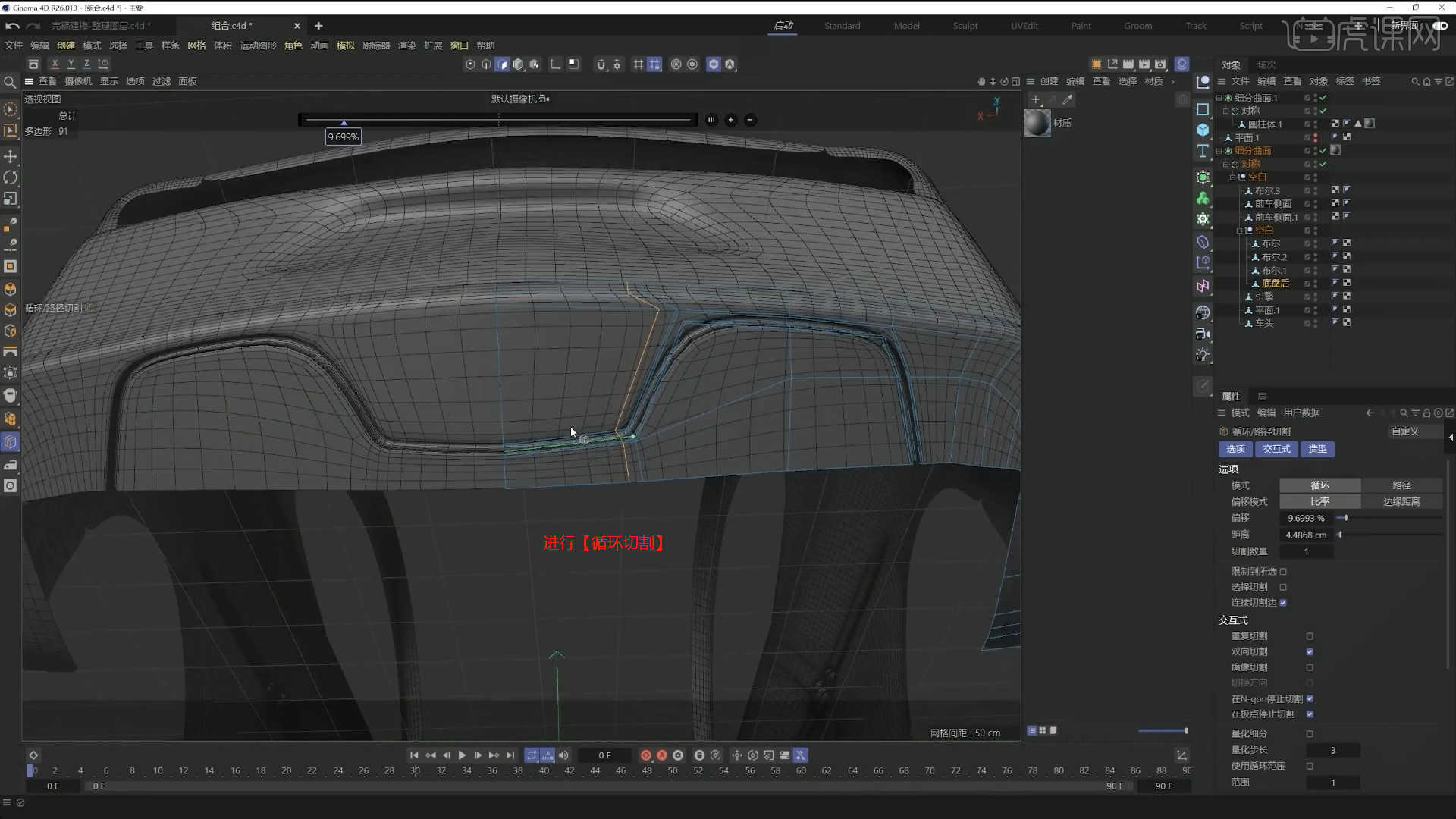Collapse 细分曲面.1 tree node
This screenshot has width=1456, height=819.
pos(1219,98)
